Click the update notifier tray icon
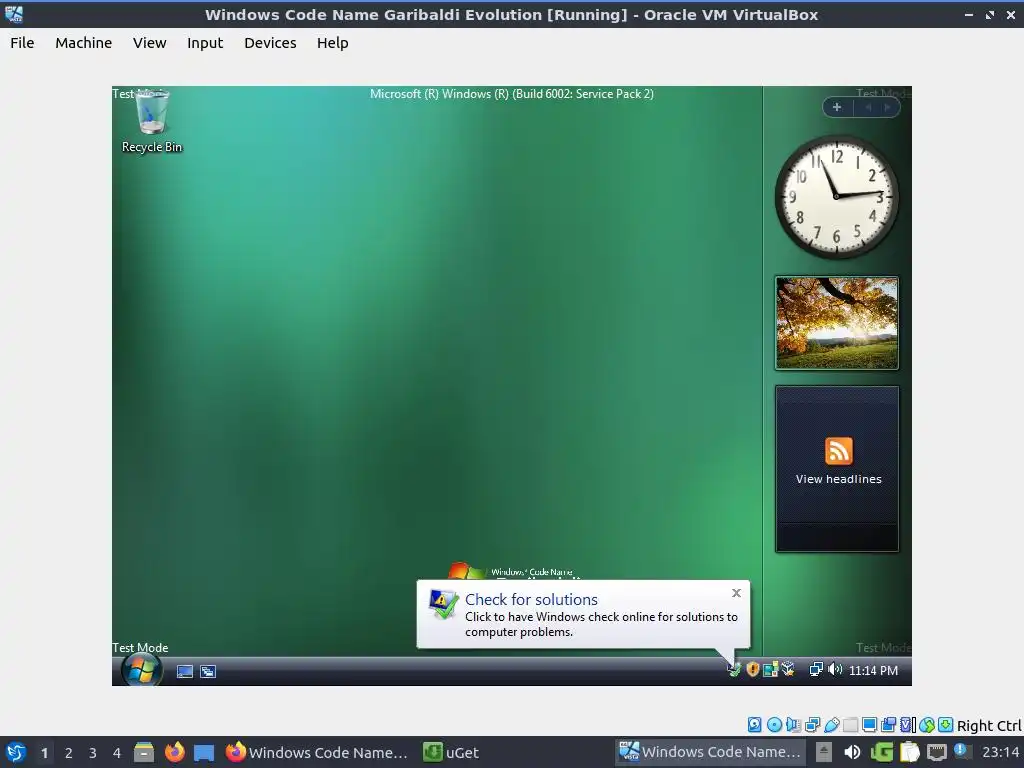 coord(961,751)
